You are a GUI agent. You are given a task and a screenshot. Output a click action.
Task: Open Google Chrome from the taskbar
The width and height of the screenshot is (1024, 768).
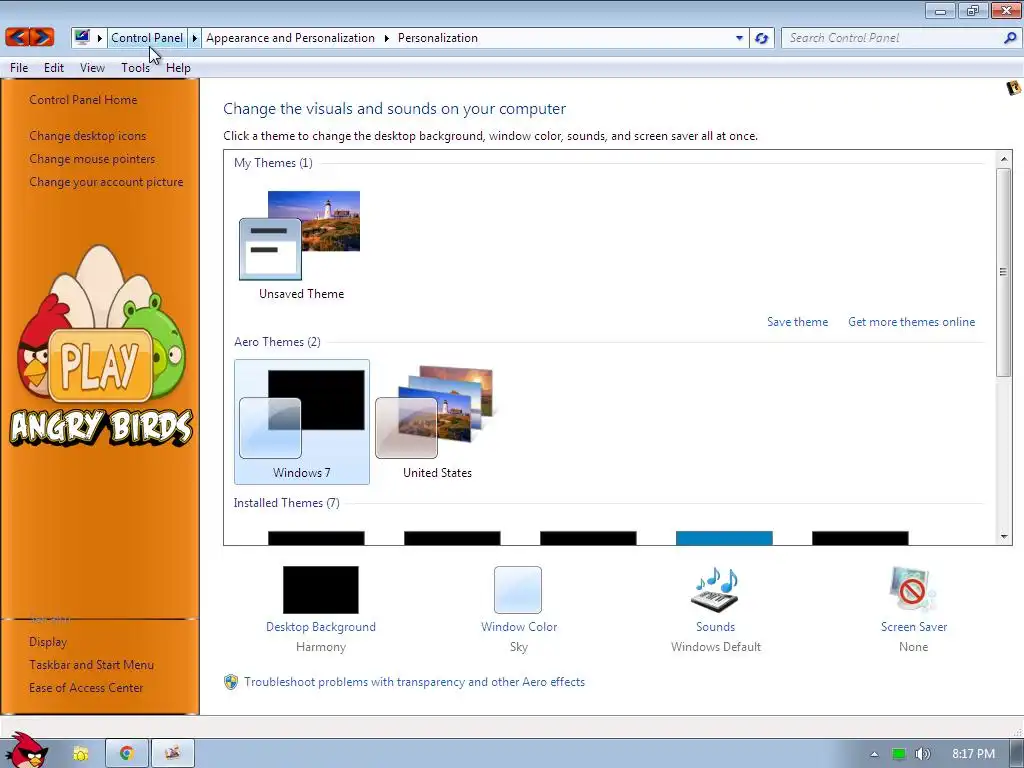pyautogui.click(x=127, y=754)
